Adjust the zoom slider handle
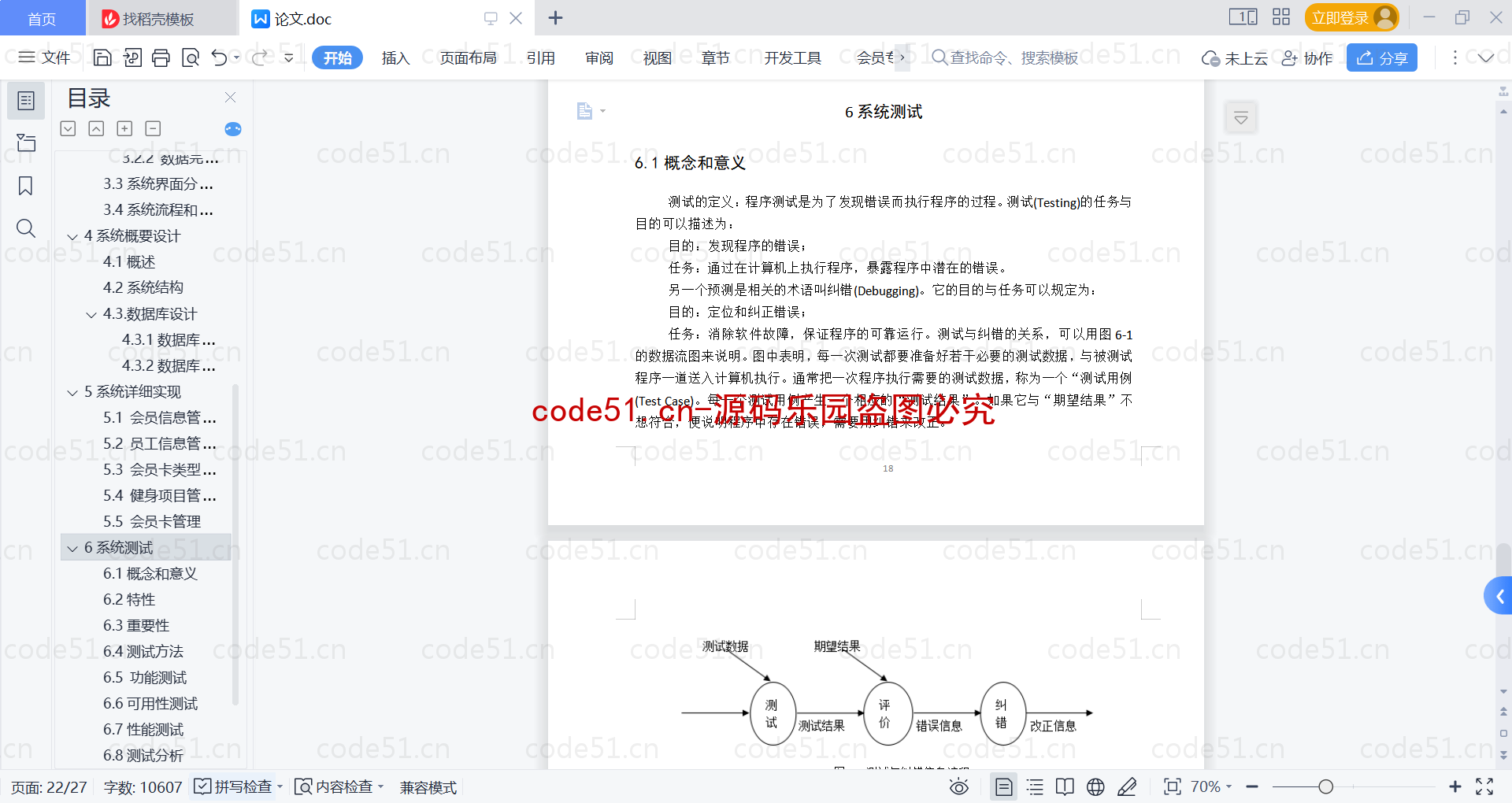 click(1325, 786)
